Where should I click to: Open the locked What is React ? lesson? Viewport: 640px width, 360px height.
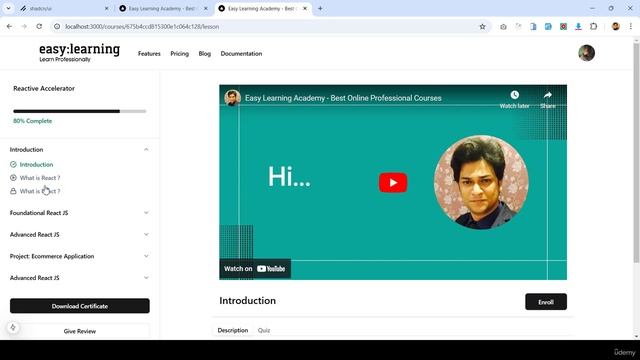(x=40, y=191)
